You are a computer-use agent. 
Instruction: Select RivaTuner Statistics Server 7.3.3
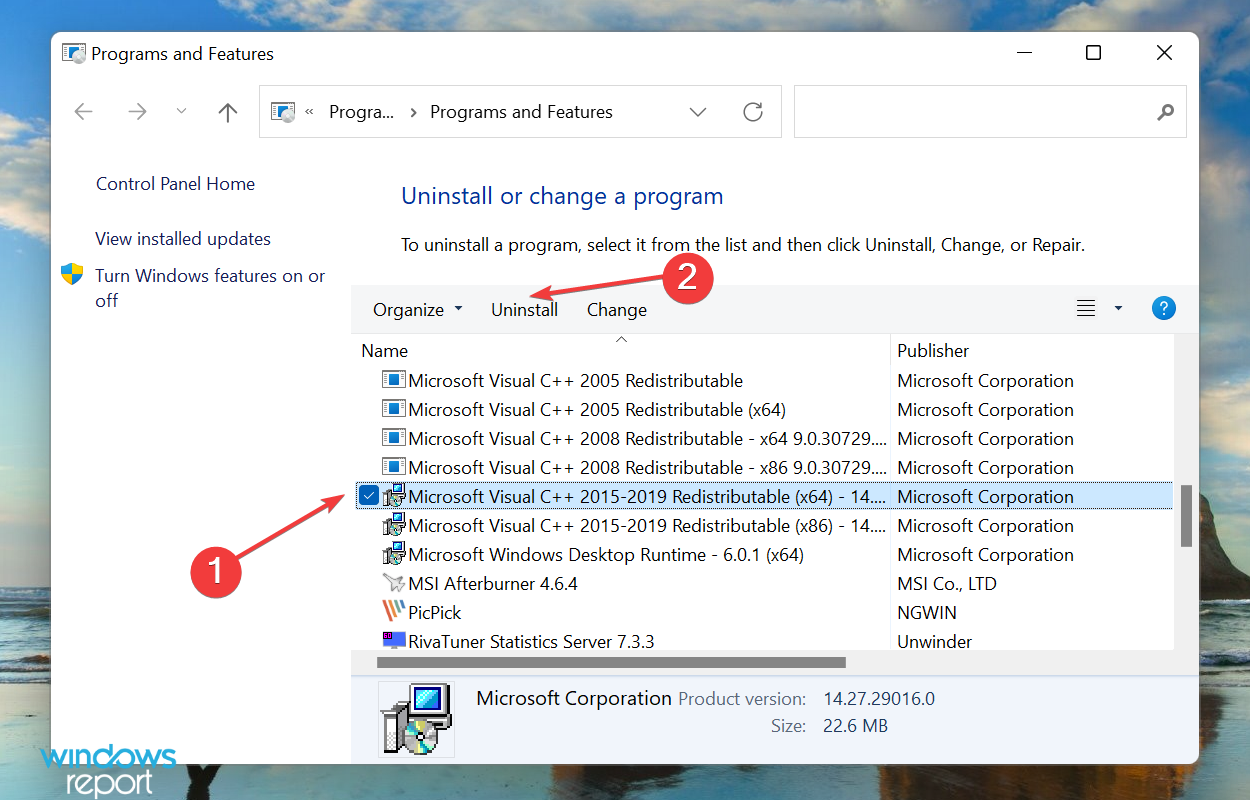(531, 642)
